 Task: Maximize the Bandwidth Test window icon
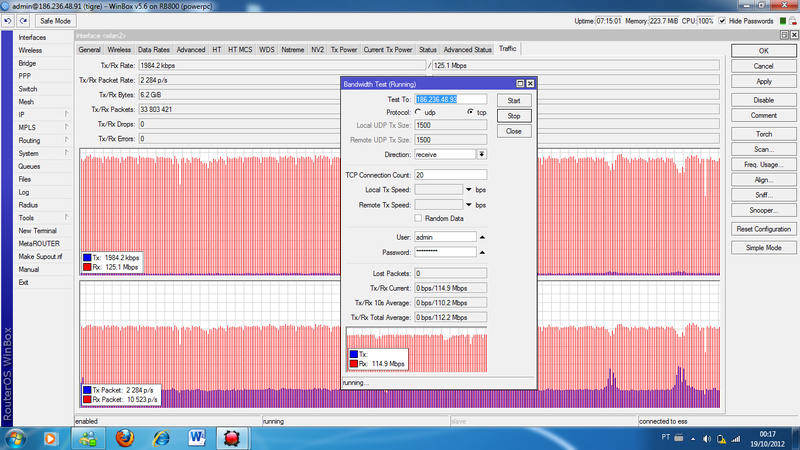tap(520, 84)
